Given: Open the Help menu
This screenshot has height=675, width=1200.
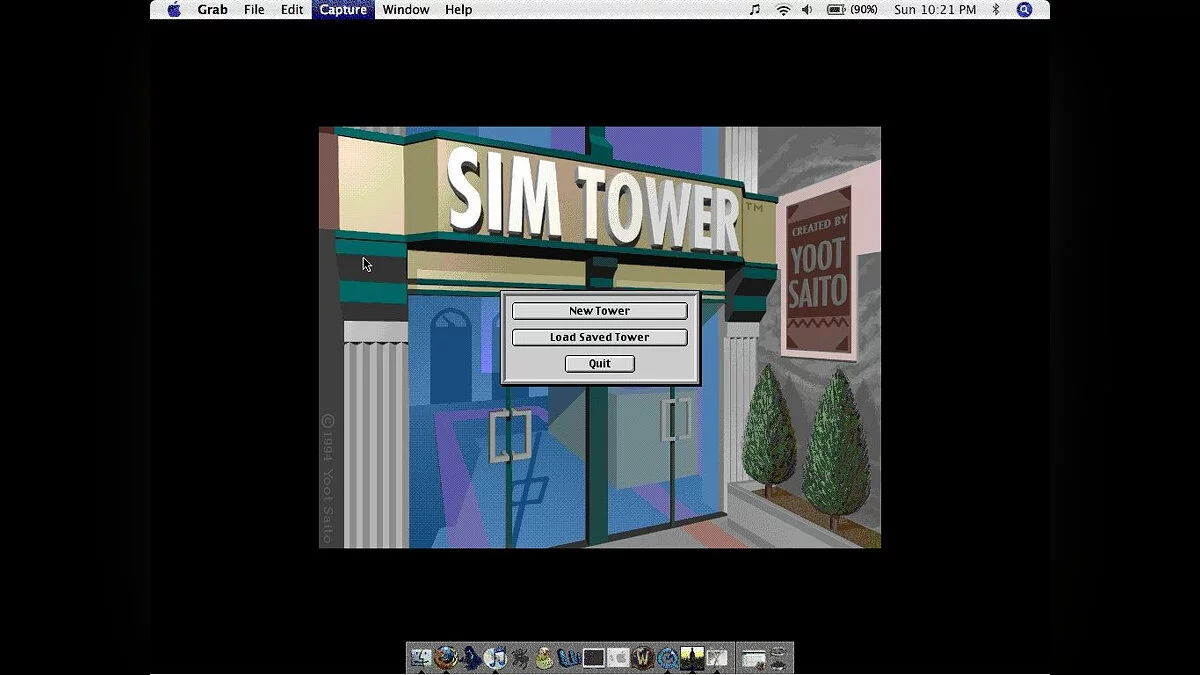Looking at the screenshot, I should pos(458,10).
